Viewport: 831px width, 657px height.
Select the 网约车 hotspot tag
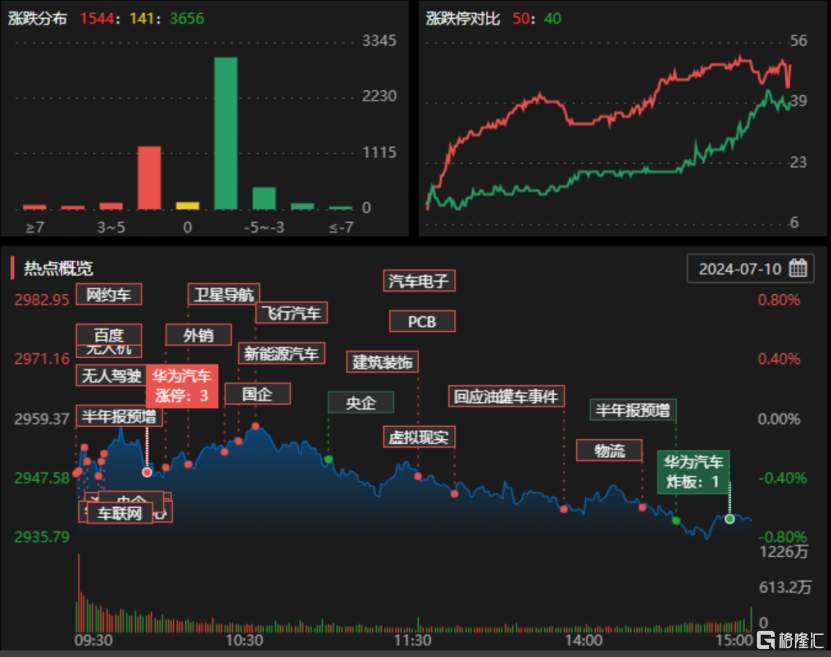[x=109, y=295]
